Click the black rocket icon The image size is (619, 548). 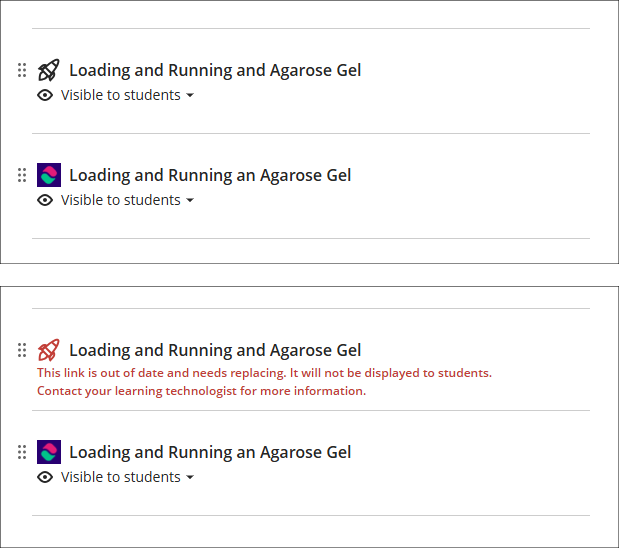click(48, 70)
